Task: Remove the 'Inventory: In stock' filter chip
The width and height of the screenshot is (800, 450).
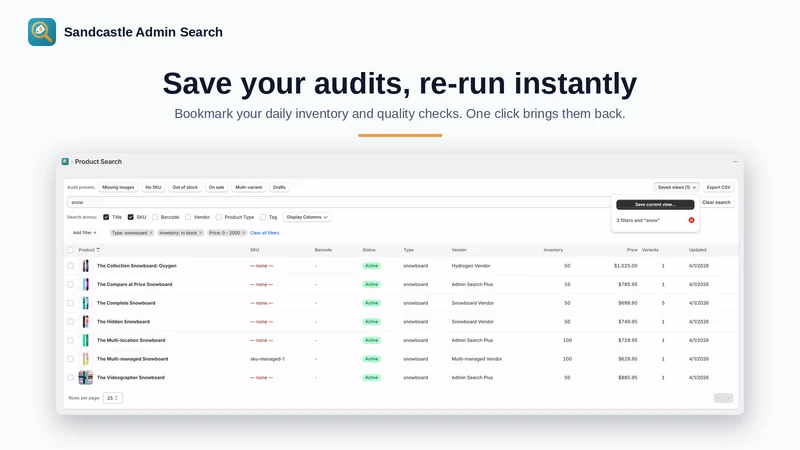Action: pos(201,233)
